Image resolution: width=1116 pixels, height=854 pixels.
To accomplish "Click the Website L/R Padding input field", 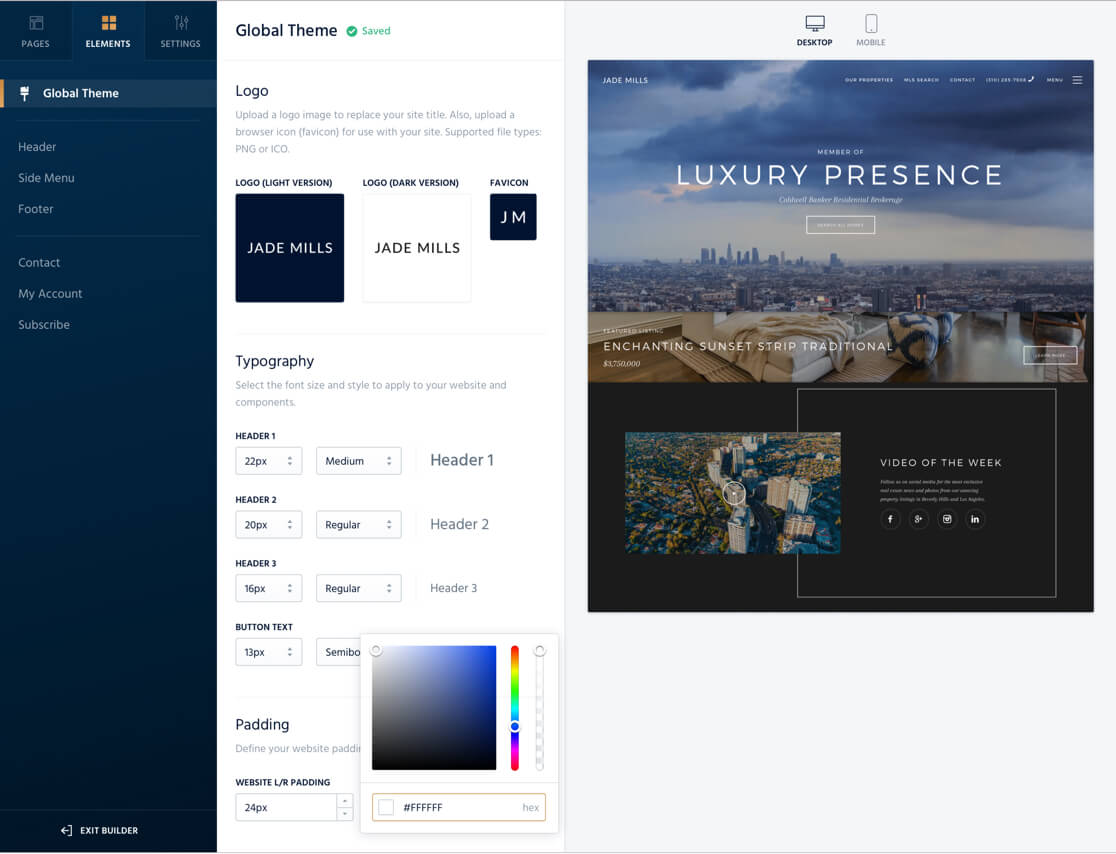I will tap(286, 808).
